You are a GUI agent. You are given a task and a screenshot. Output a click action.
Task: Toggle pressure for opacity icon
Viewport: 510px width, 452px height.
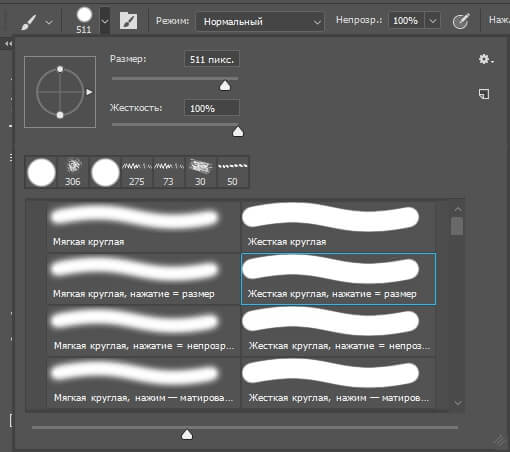click(x=461, y=21)
